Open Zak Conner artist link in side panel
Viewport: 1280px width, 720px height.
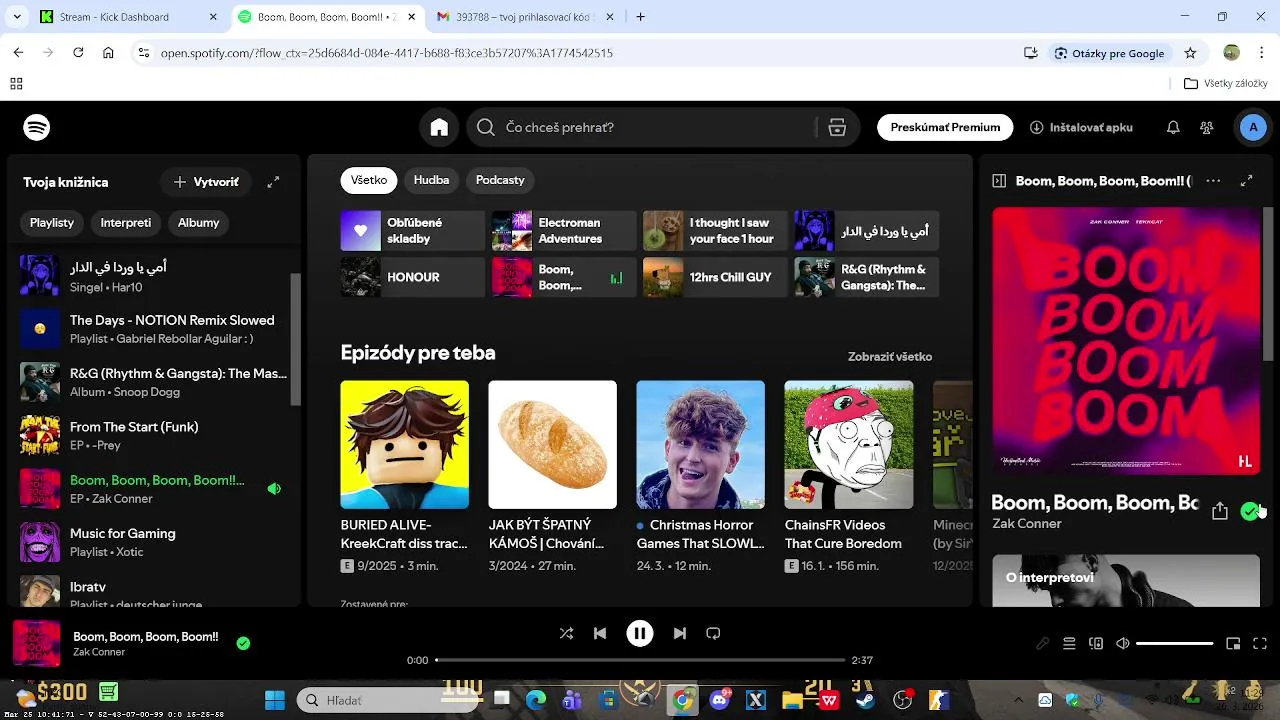click(1027, 524)
